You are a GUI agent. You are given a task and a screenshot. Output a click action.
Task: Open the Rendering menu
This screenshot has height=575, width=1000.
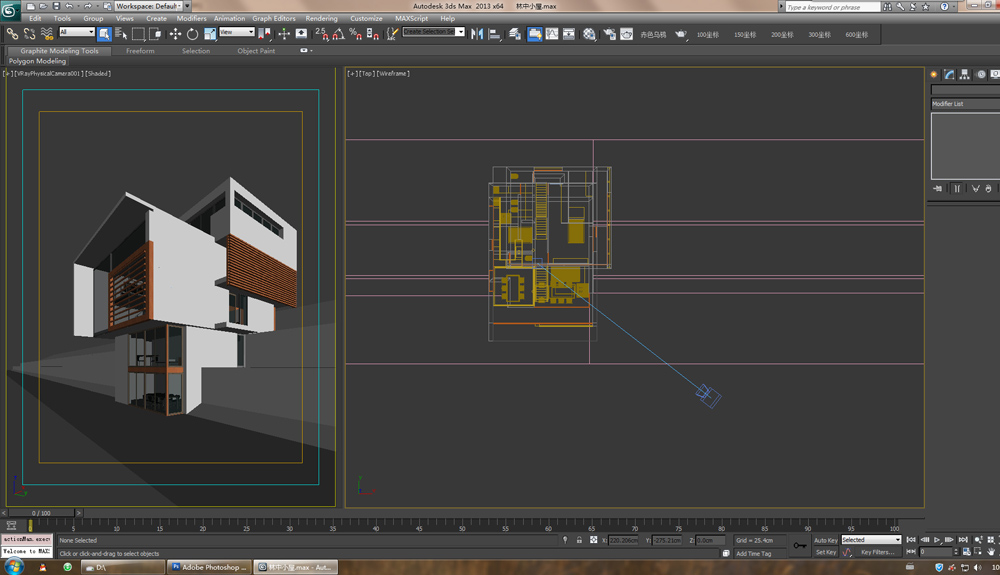[321, 18]
